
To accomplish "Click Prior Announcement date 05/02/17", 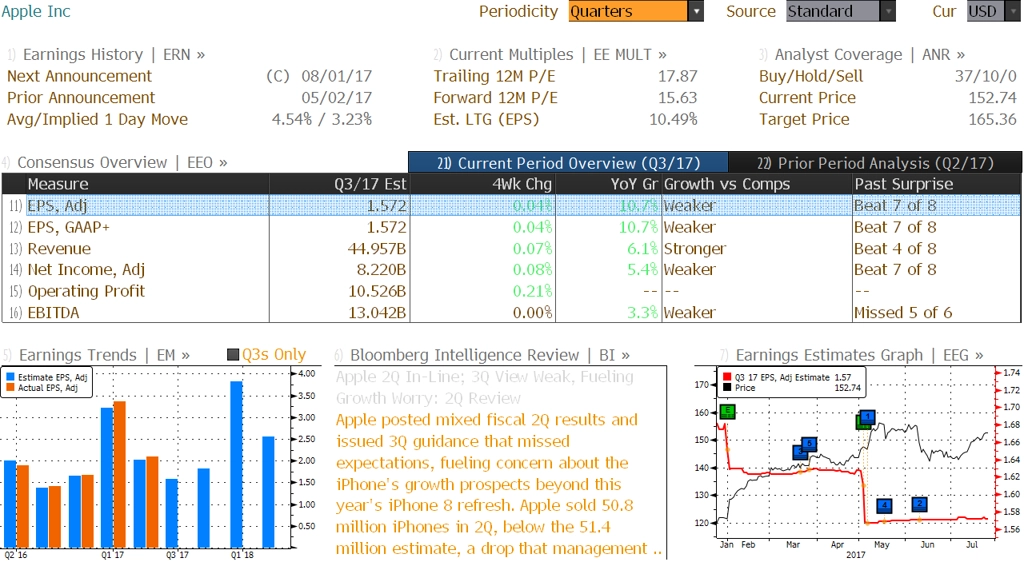I will pyautogui.click(x=336, y=98).
